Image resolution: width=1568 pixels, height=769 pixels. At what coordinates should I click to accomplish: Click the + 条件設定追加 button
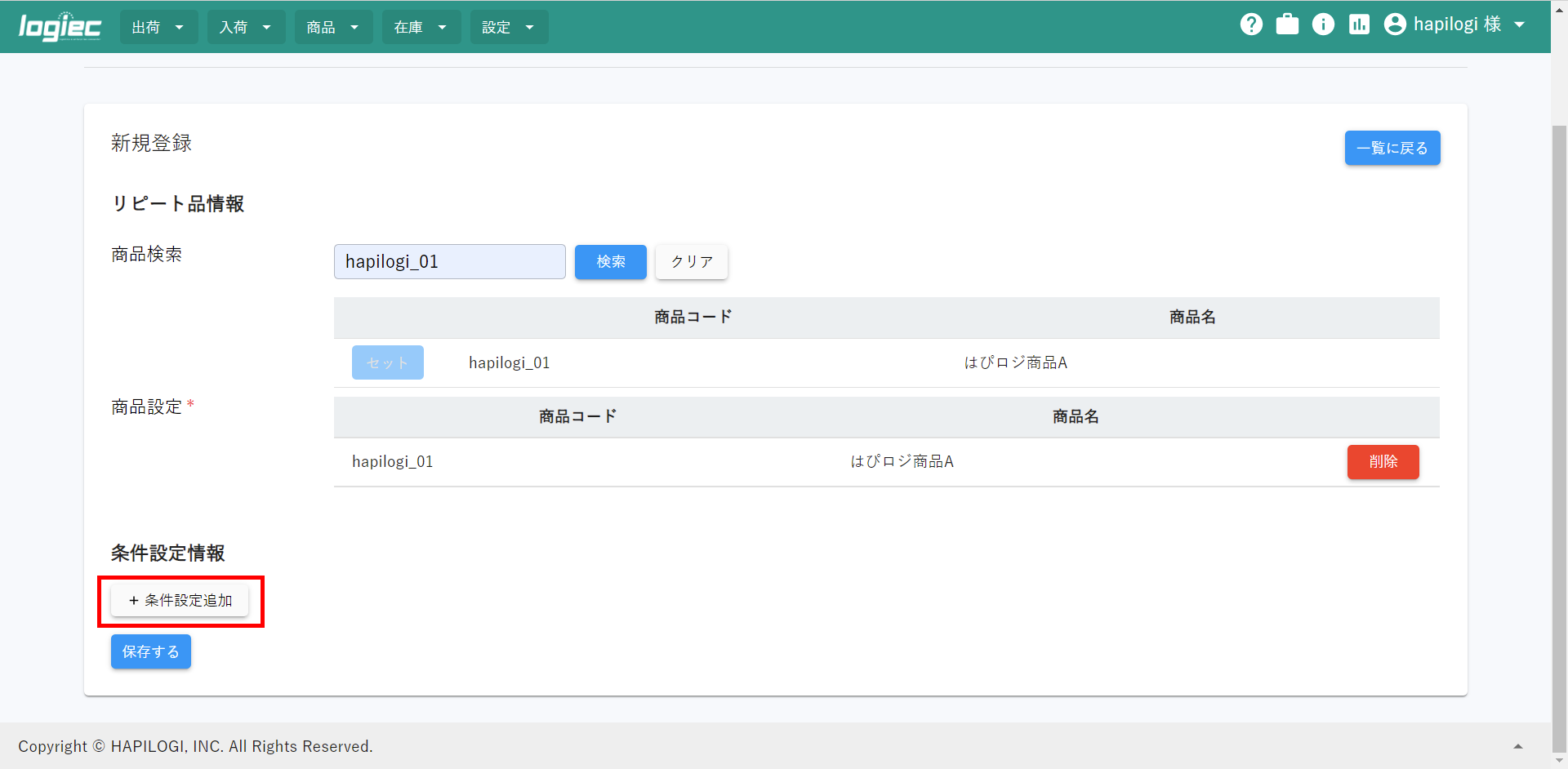click(x=180, y=600)
